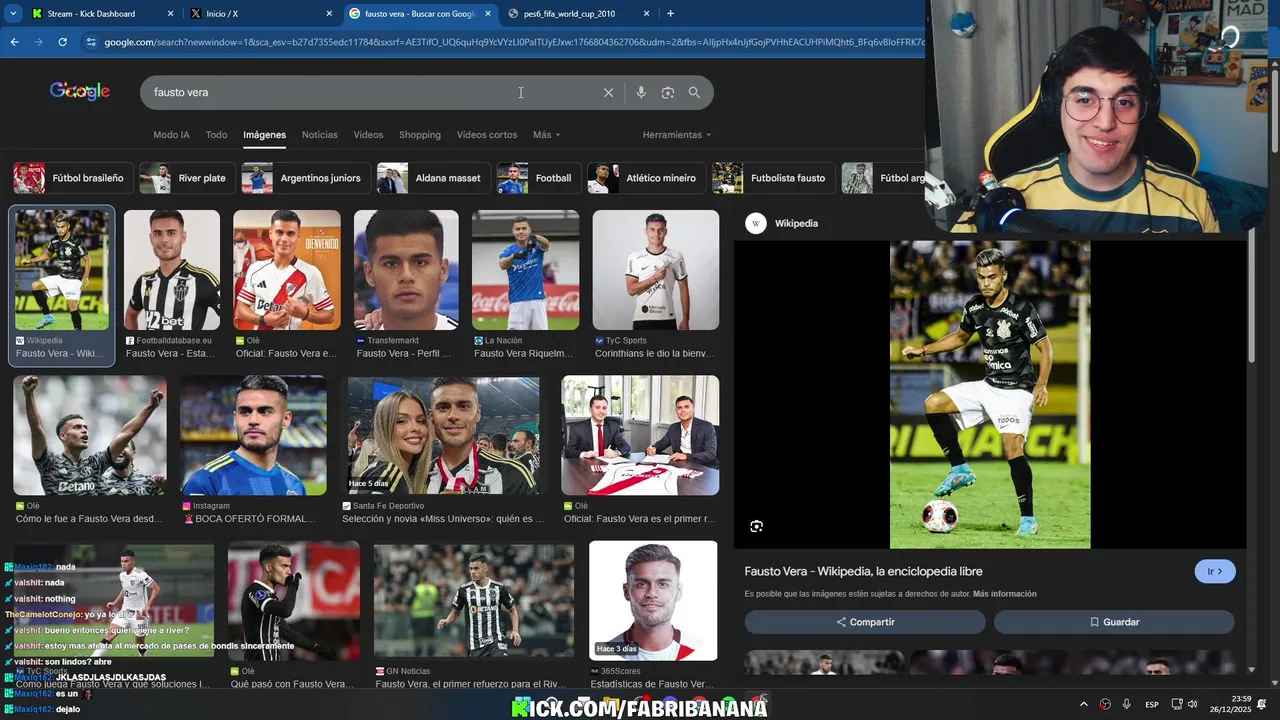Viewport: 1280px width, 720px height.
Task: Open Google Lens image search icon
Action: tap(668, 92)
